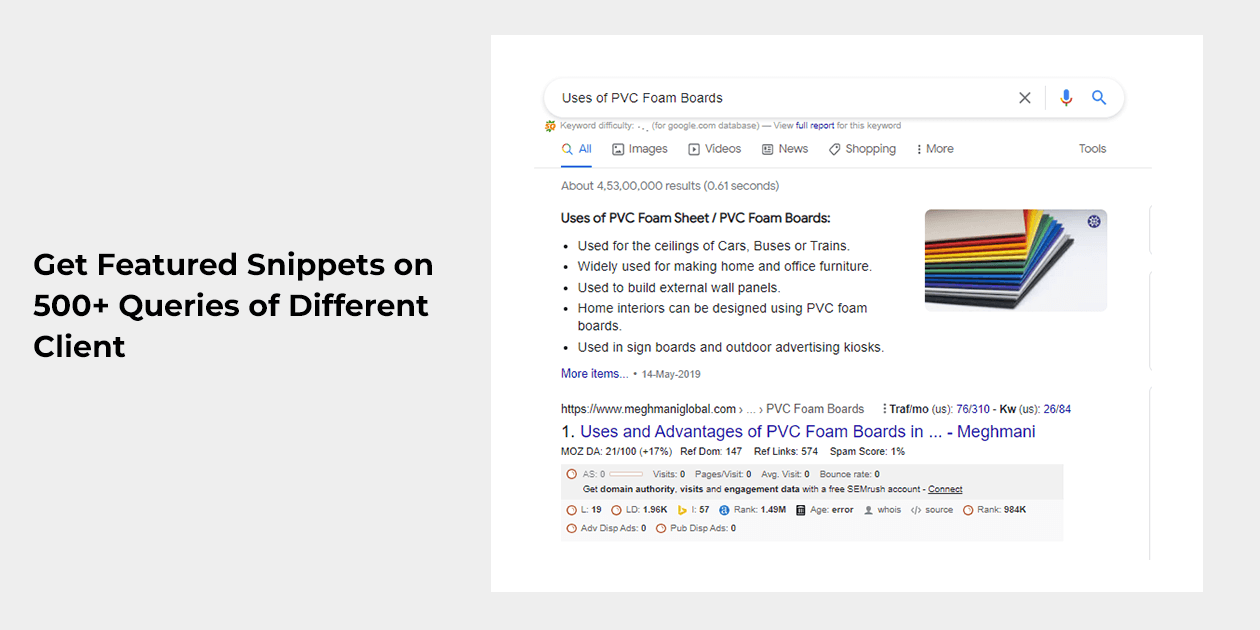
Task: Click the Alexa Rank icon
Action: (724, 510)
